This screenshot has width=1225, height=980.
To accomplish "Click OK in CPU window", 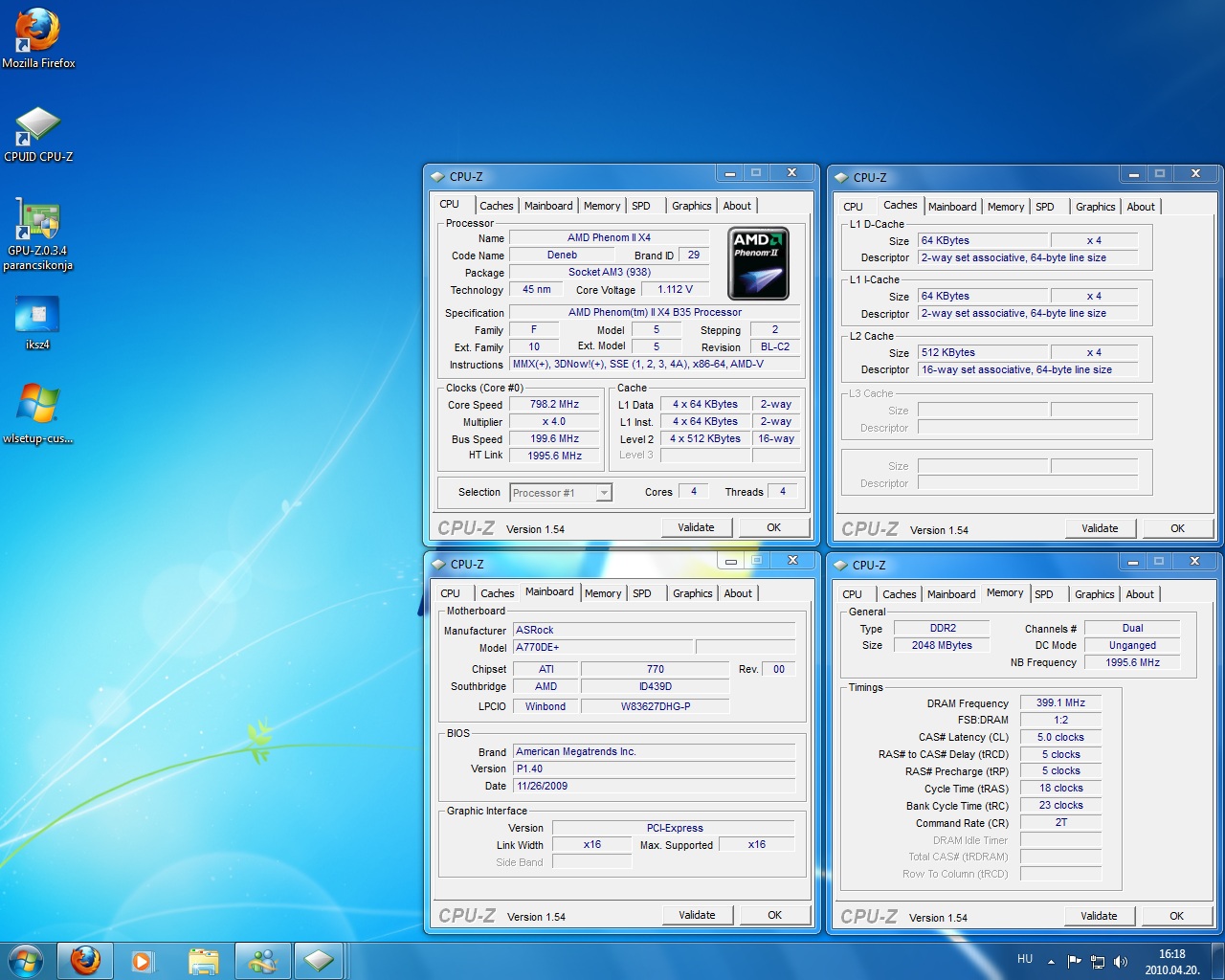I will [x=774, y=527].
